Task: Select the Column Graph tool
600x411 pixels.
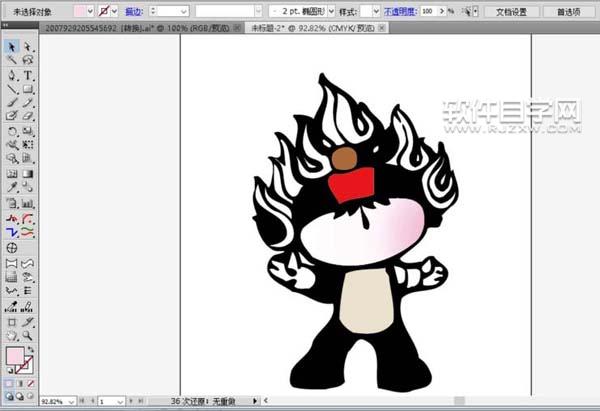Action: (27, 203)
